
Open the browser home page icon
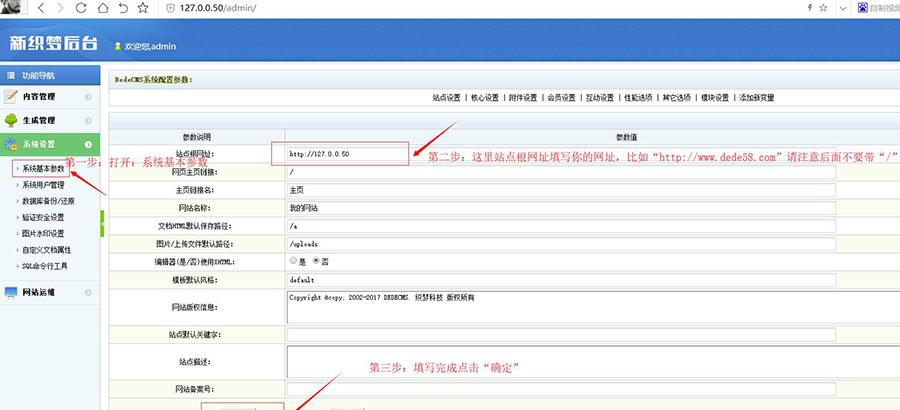click(x=102, y=8)
